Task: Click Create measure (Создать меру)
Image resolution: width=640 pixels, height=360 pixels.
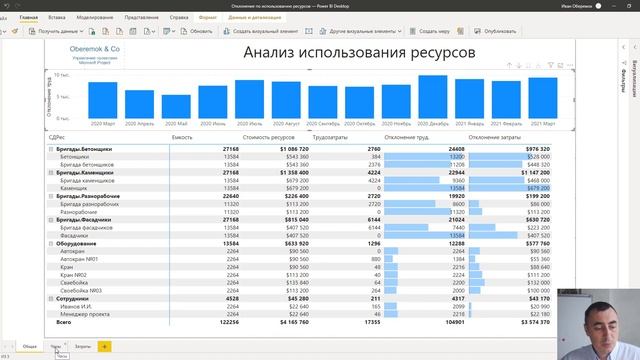Action: (429, 31)
